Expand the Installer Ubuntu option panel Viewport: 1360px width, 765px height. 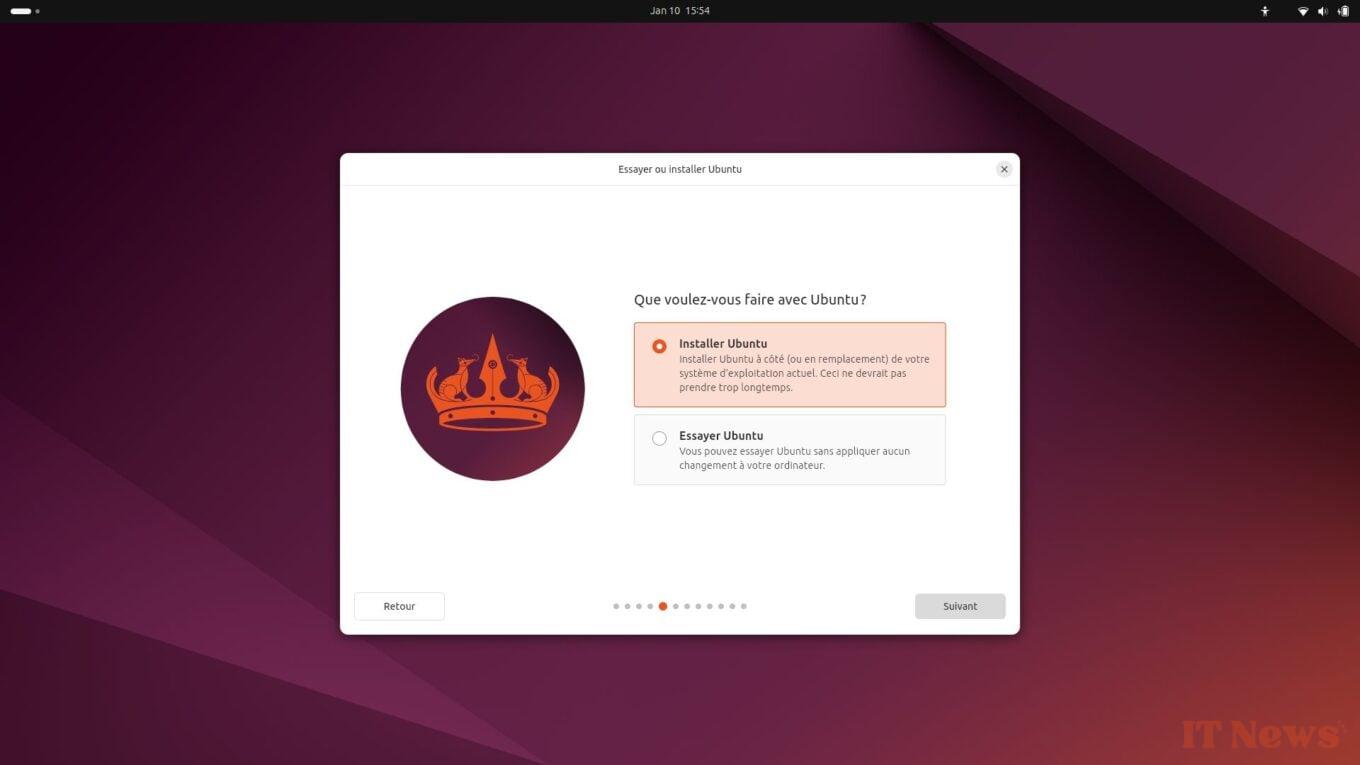[789, 364]
